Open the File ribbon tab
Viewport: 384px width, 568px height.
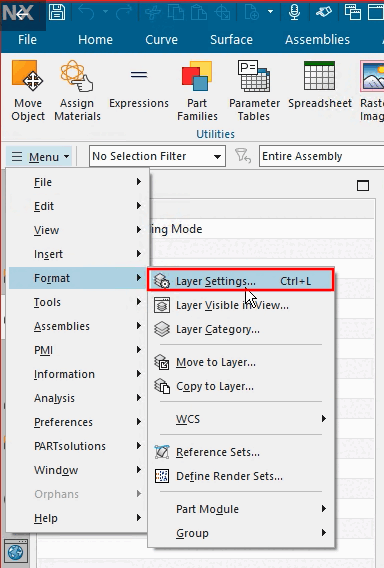click(28, 39)
